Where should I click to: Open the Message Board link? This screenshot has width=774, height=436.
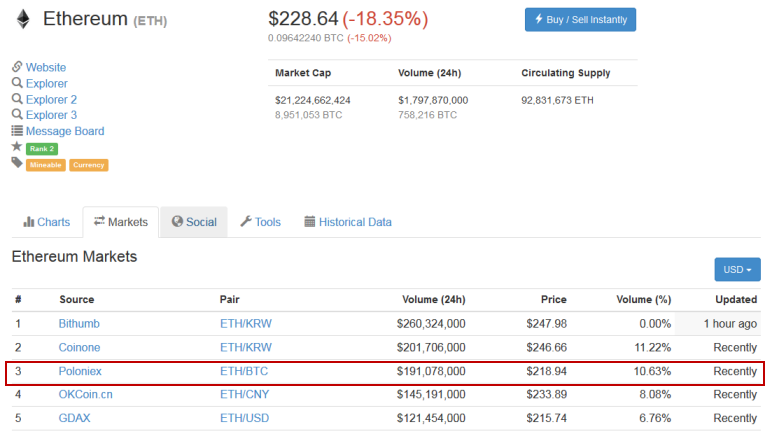click(65, 131)
